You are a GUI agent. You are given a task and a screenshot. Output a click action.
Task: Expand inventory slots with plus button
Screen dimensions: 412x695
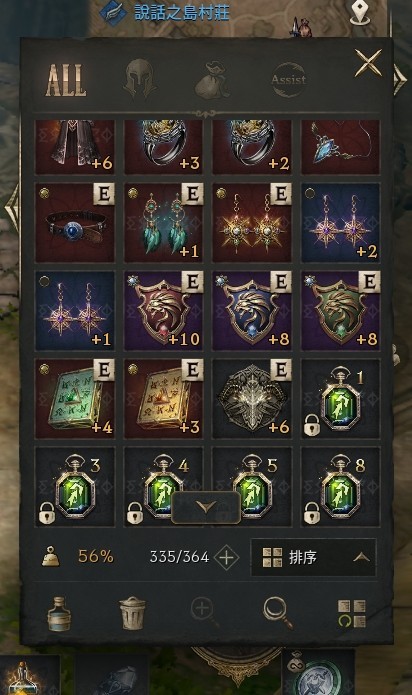pos(226,557)
